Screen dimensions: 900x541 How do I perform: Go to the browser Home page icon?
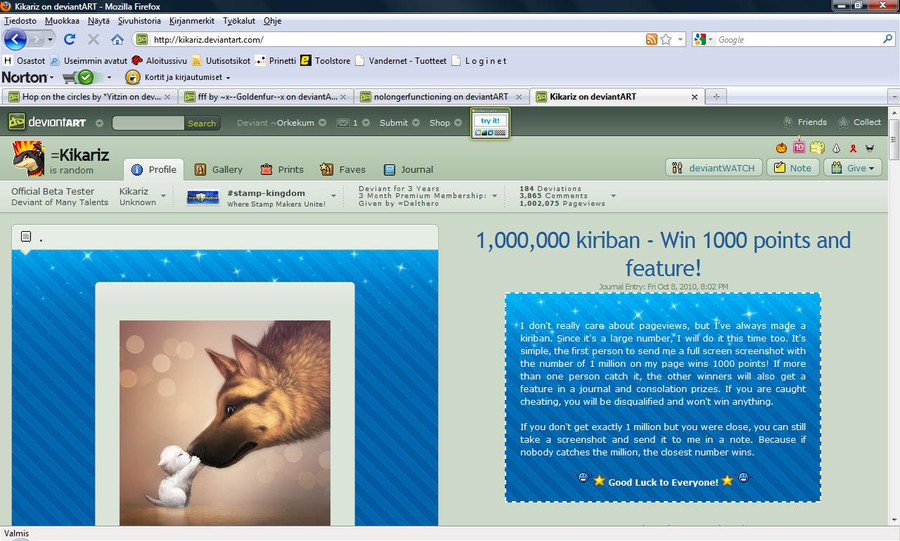(117, 40)
